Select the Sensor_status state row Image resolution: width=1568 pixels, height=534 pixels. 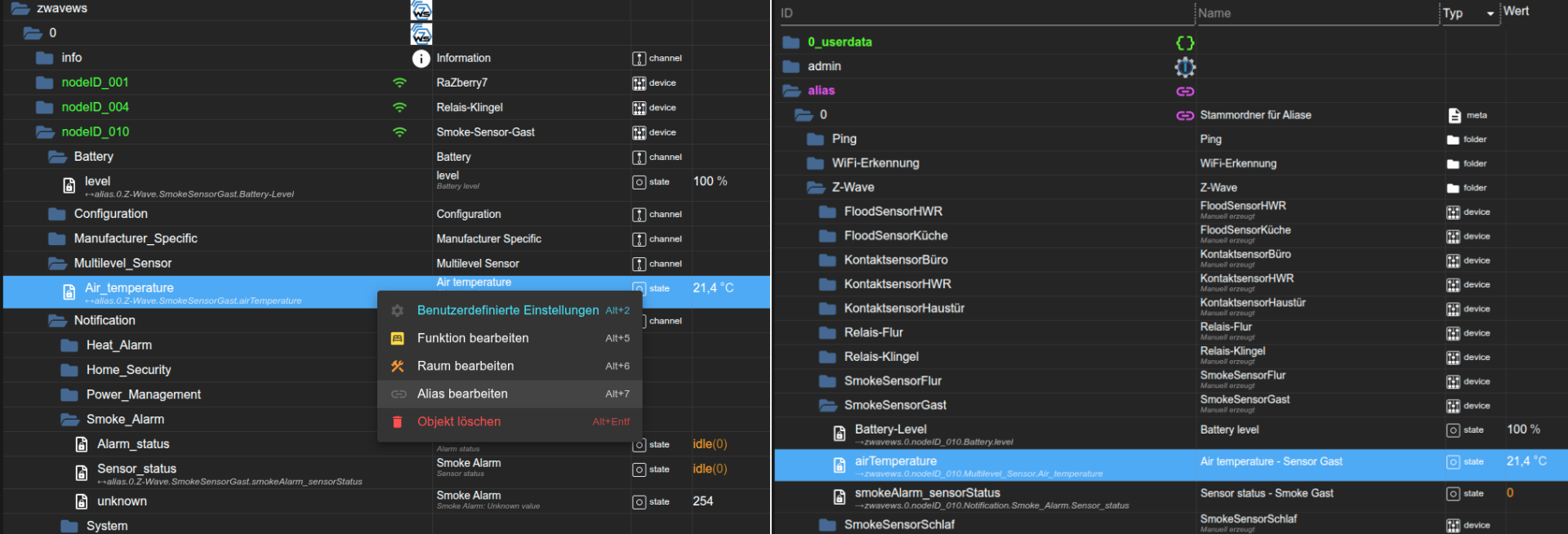(x=136, y=469)
